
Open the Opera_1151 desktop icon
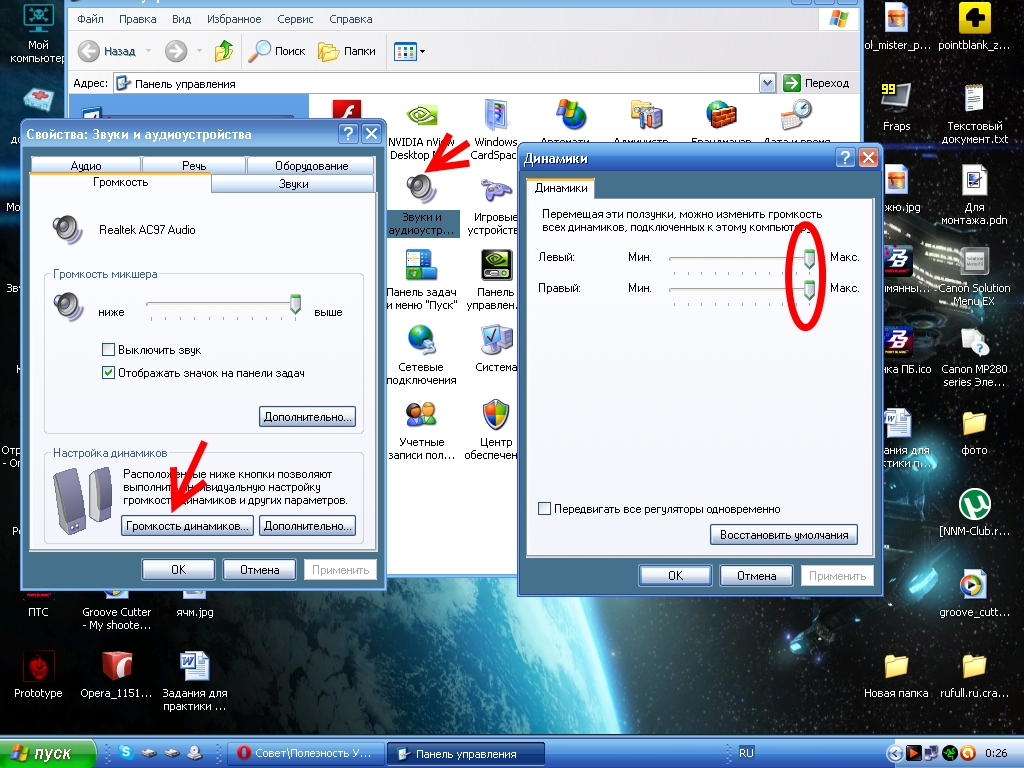pos(116,675)
